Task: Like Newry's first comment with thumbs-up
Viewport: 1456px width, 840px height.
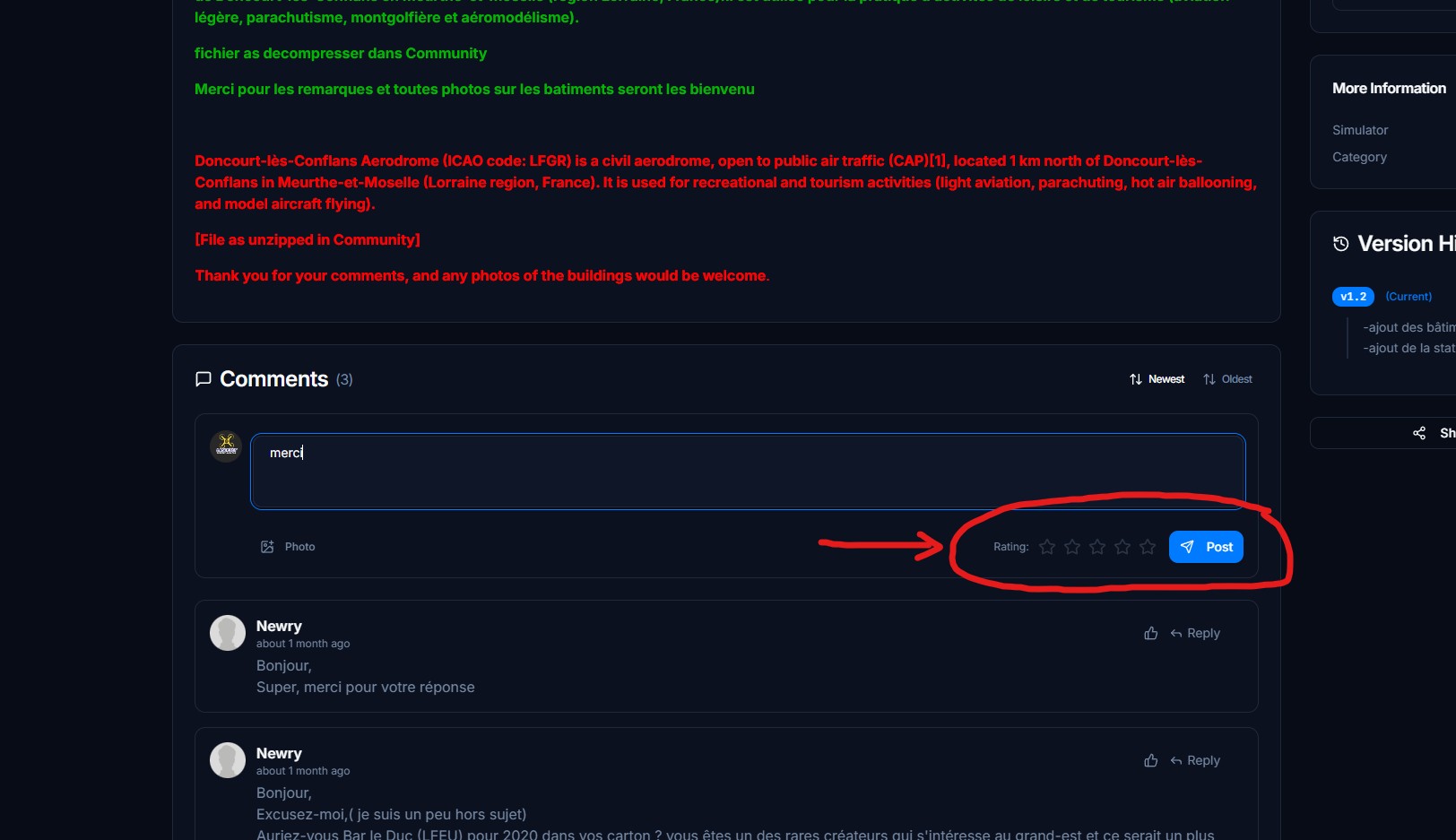Action: tap(1150, 633)
